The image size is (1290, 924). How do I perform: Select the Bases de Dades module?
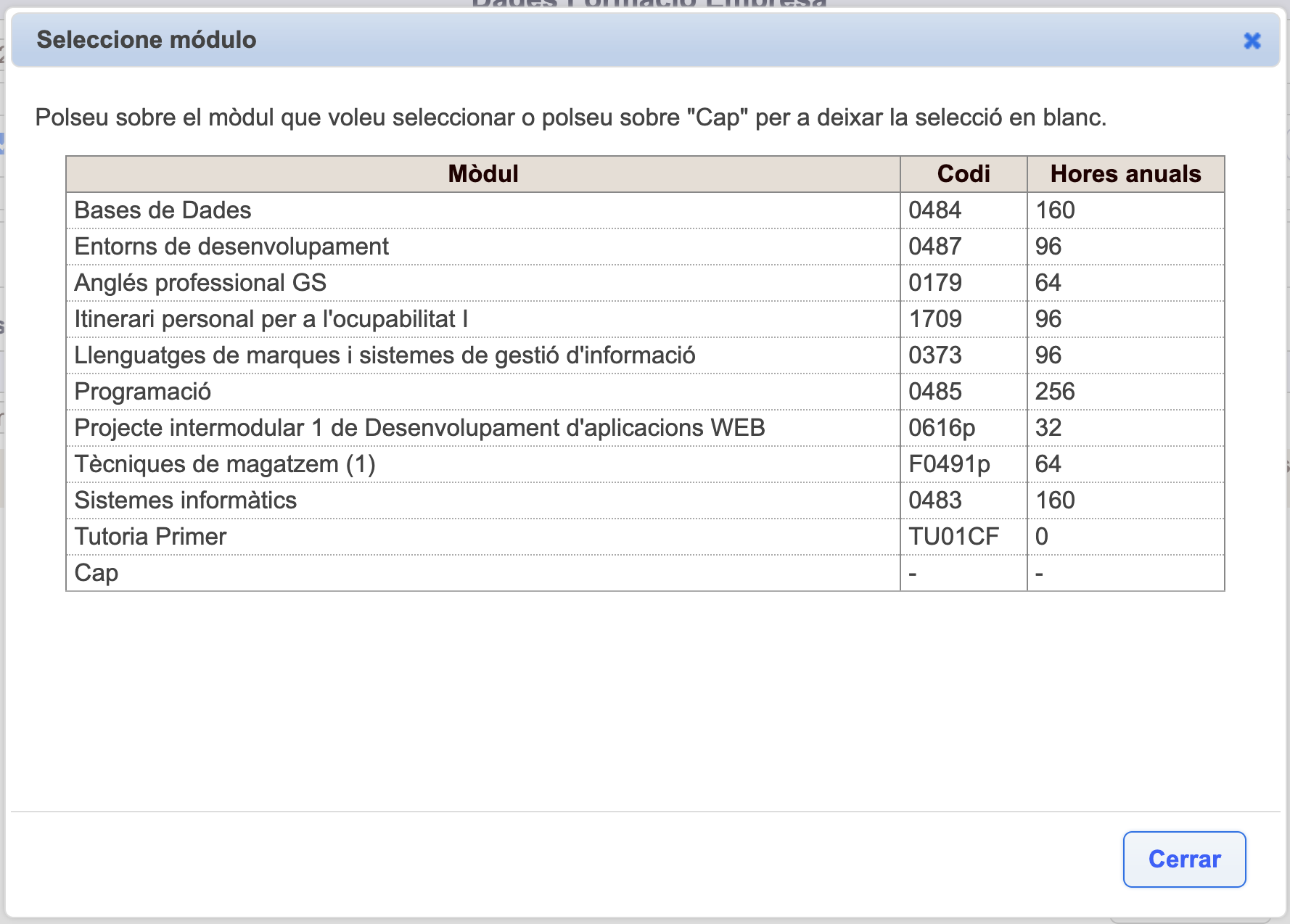(163, 210)
